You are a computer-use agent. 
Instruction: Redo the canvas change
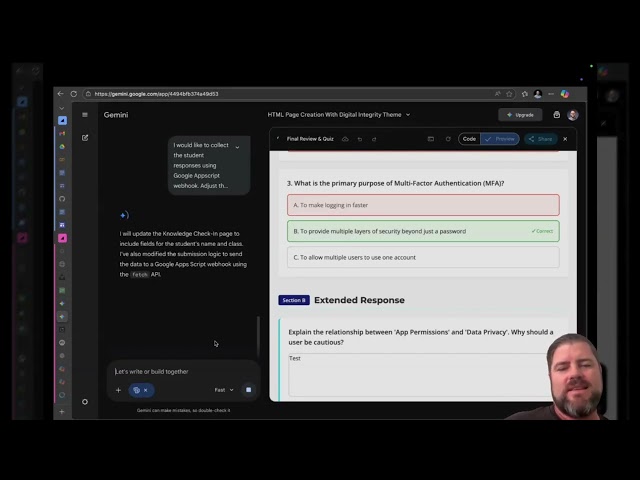(374, 139)
